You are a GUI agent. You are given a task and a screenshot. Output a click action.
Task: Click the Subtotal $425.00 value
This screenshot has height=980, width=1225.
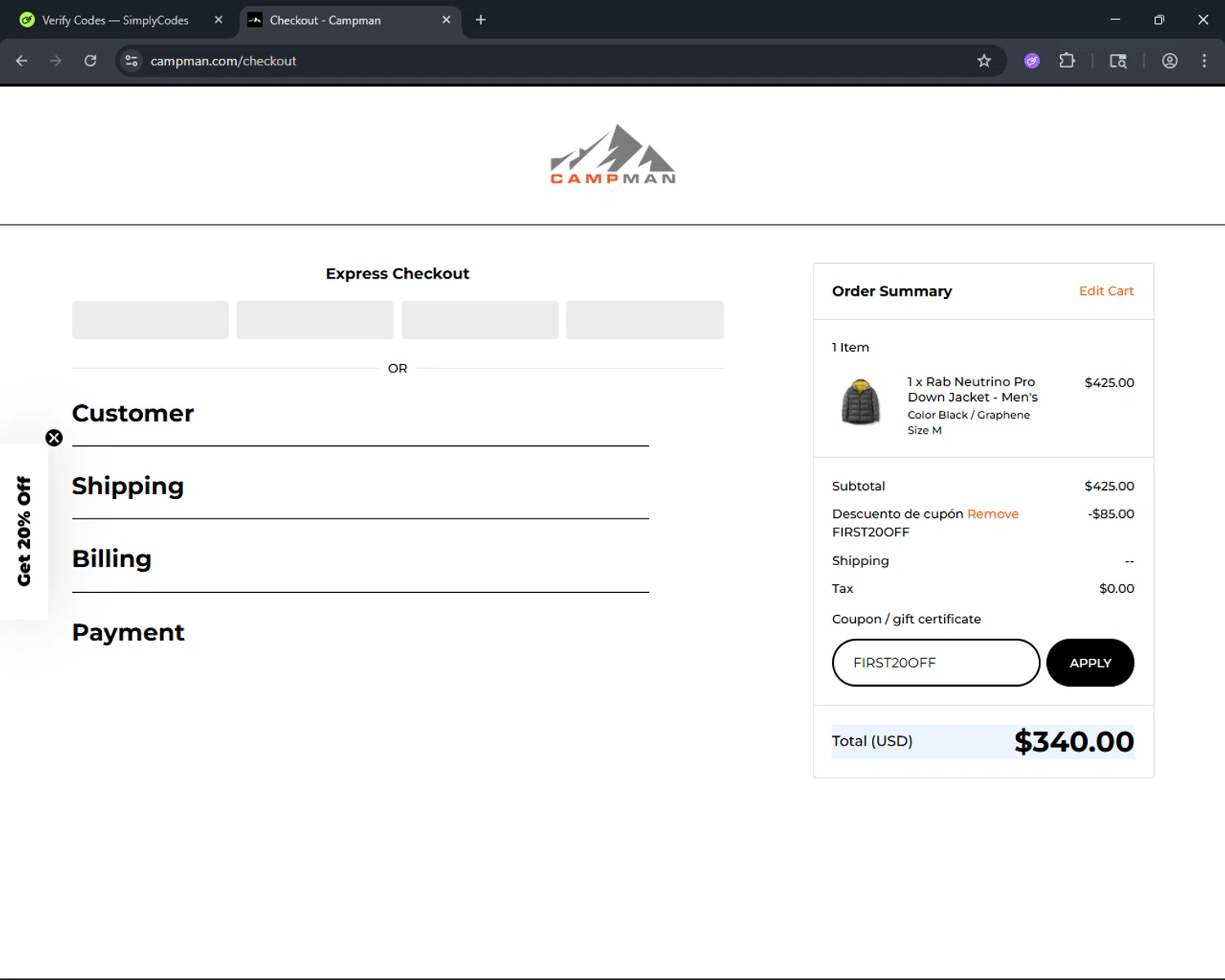pyautogui.click(x=1109, y=486)
